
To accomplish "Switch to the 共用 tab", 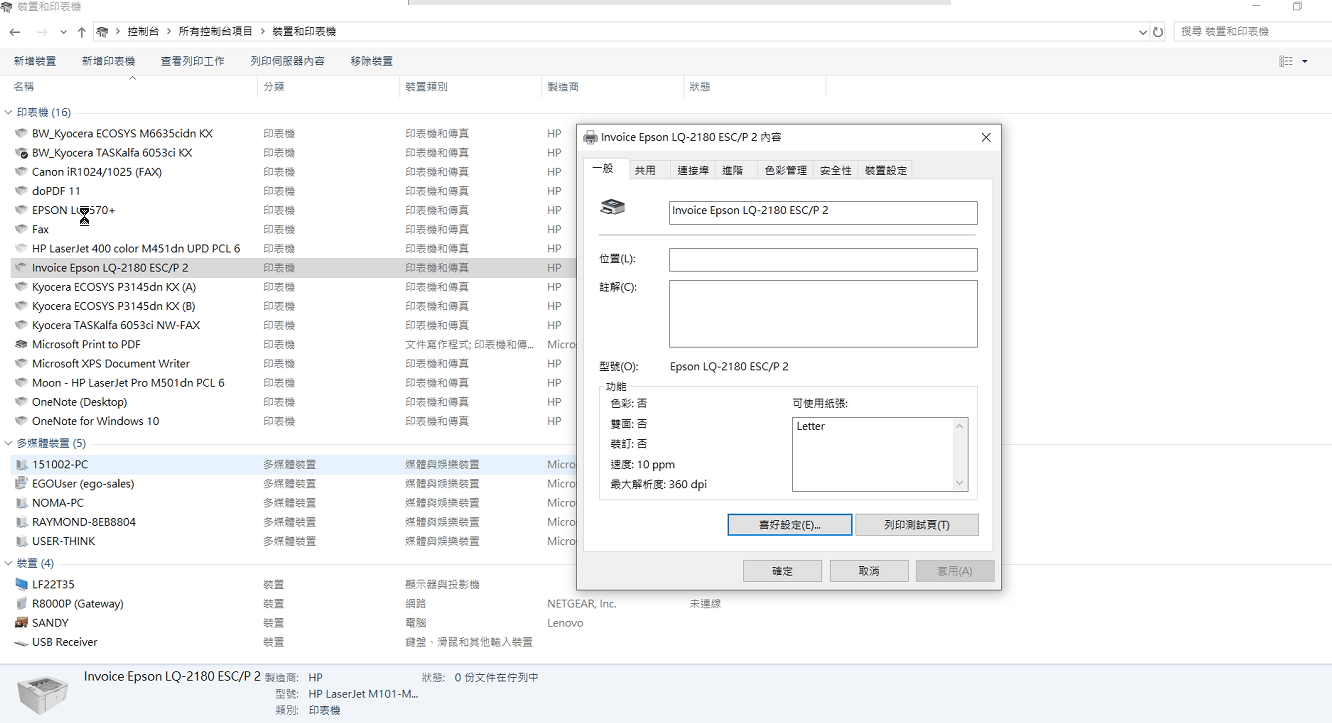I will click(645, 170).
